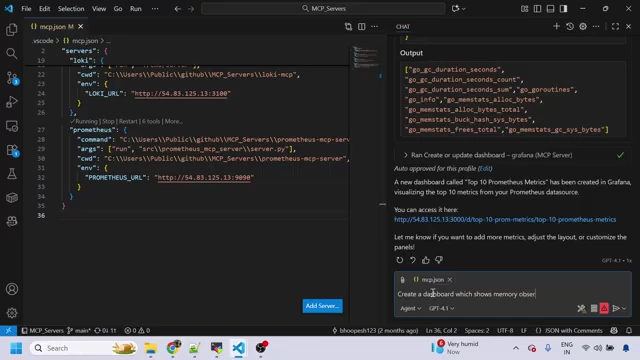Open Run and Debug view
This screenshot has width=640, height=360.
tap(11, 102)
